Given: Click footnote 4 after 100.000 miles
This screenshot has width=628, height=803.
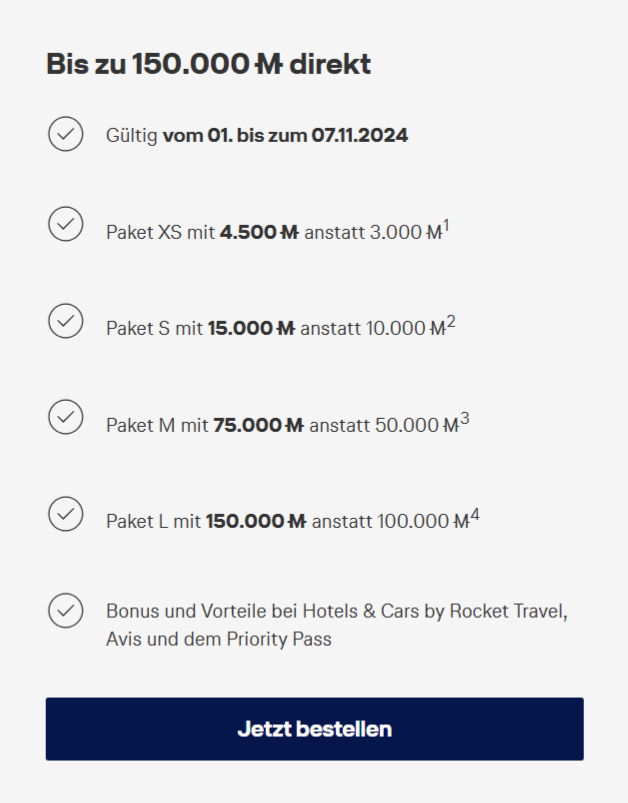Looking at the screenshot, I should (x=475, y=515).
